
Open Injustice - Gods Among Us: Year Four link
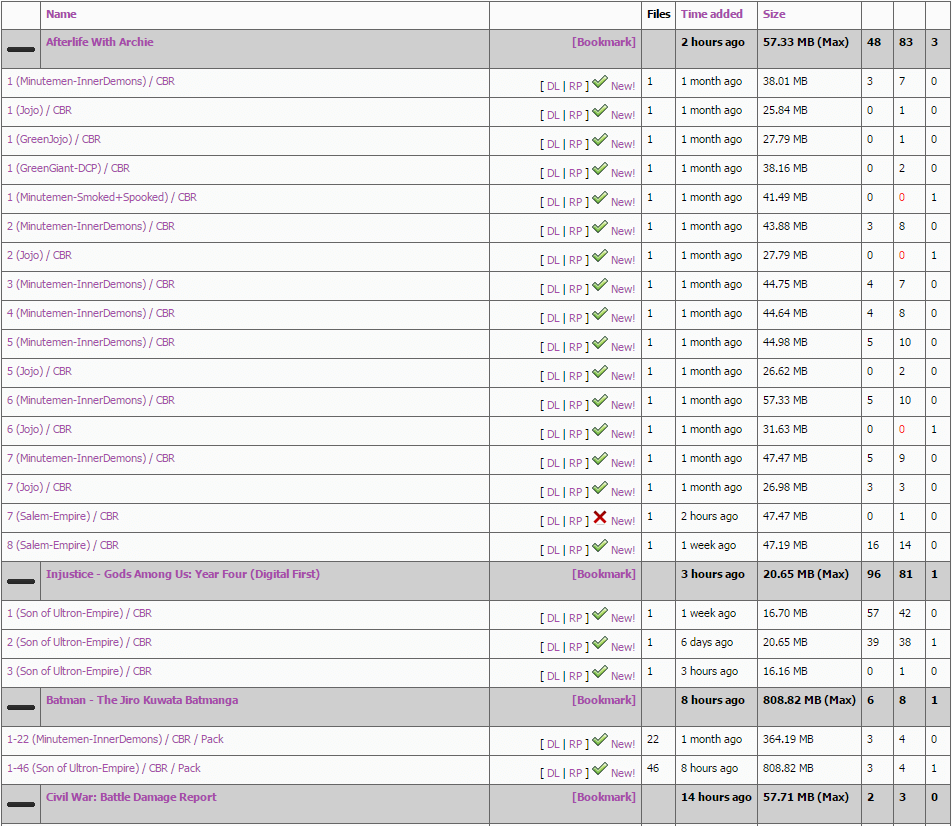point(183,574)
